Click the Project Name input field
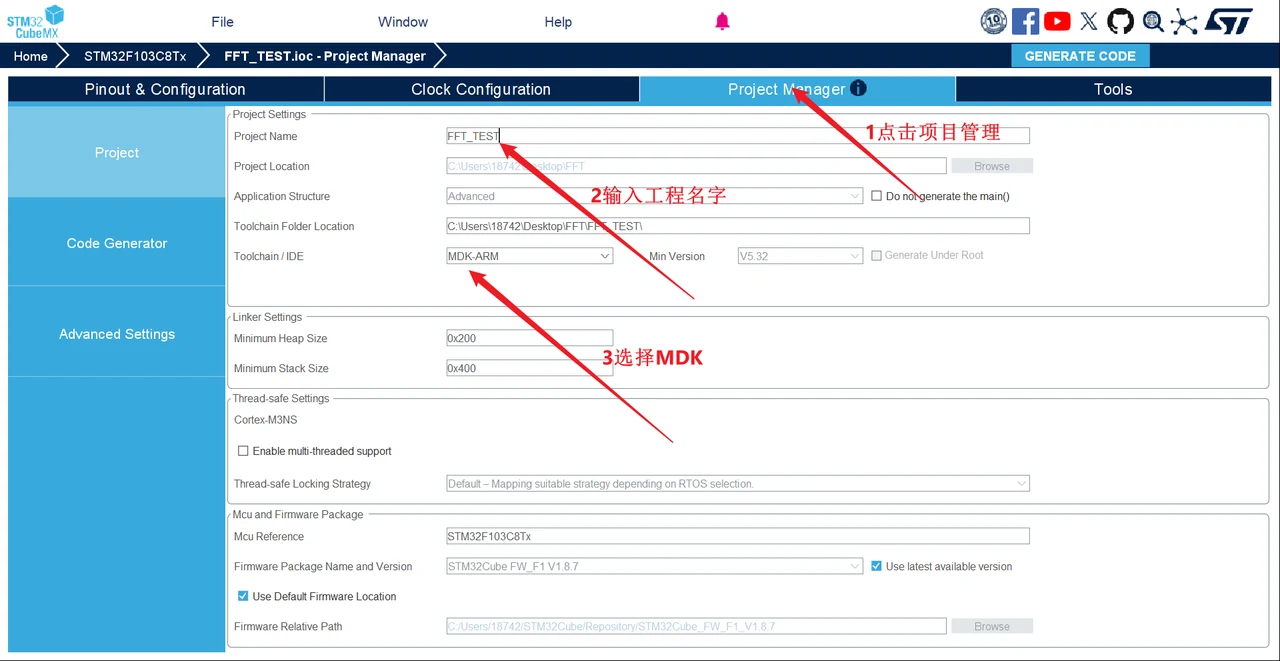Viewport: 1280px width, 661px height. tap(738, 136)
